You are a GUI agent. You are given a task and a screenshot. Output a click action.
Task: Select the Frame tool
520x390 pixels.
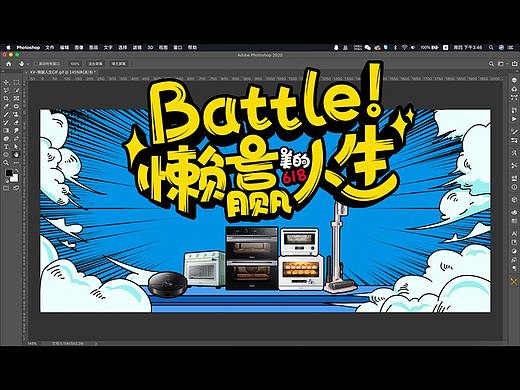coord(16,98)
